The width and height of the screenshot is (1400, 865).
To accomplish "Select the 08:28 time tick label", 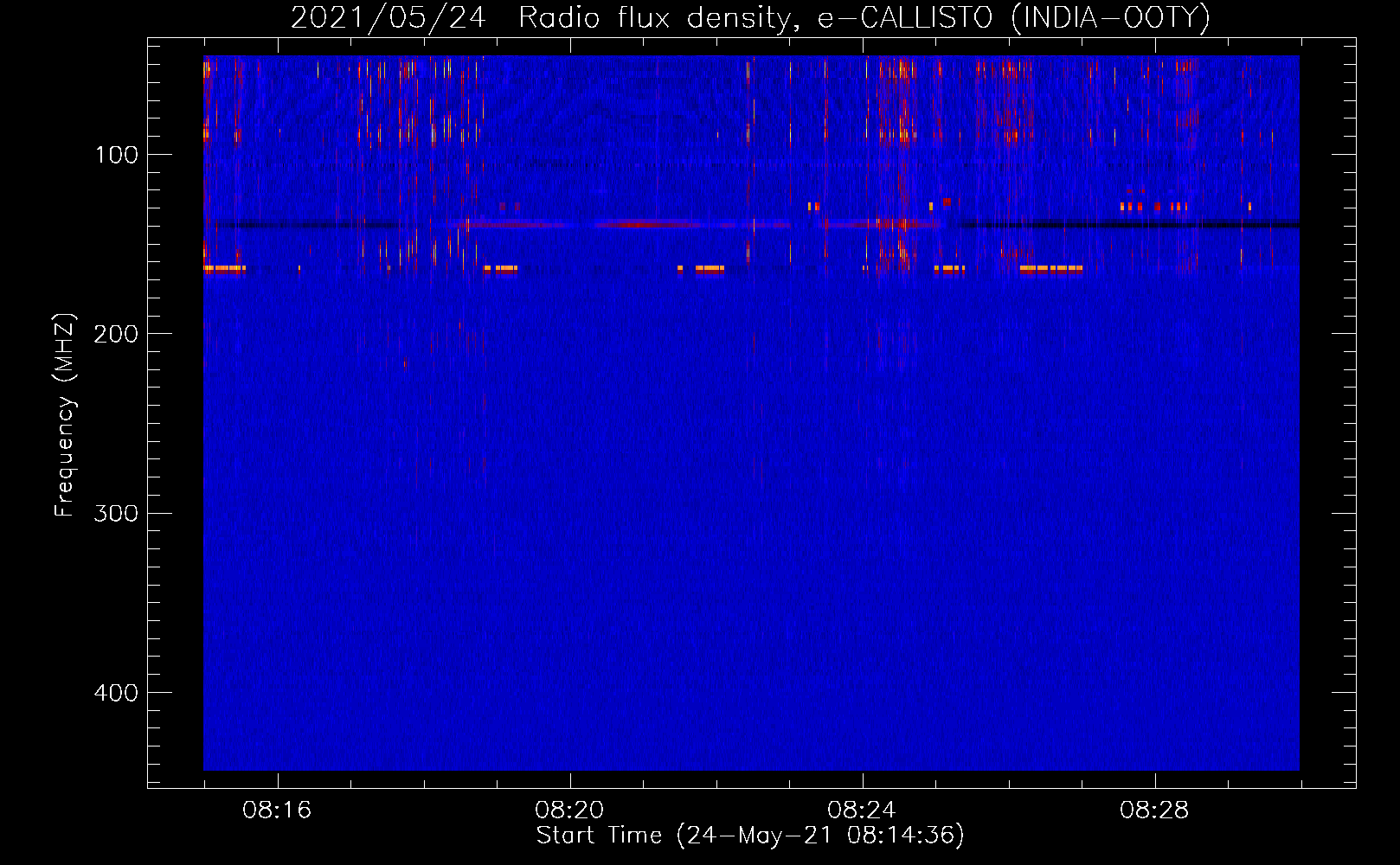I will coord(1154,811).
